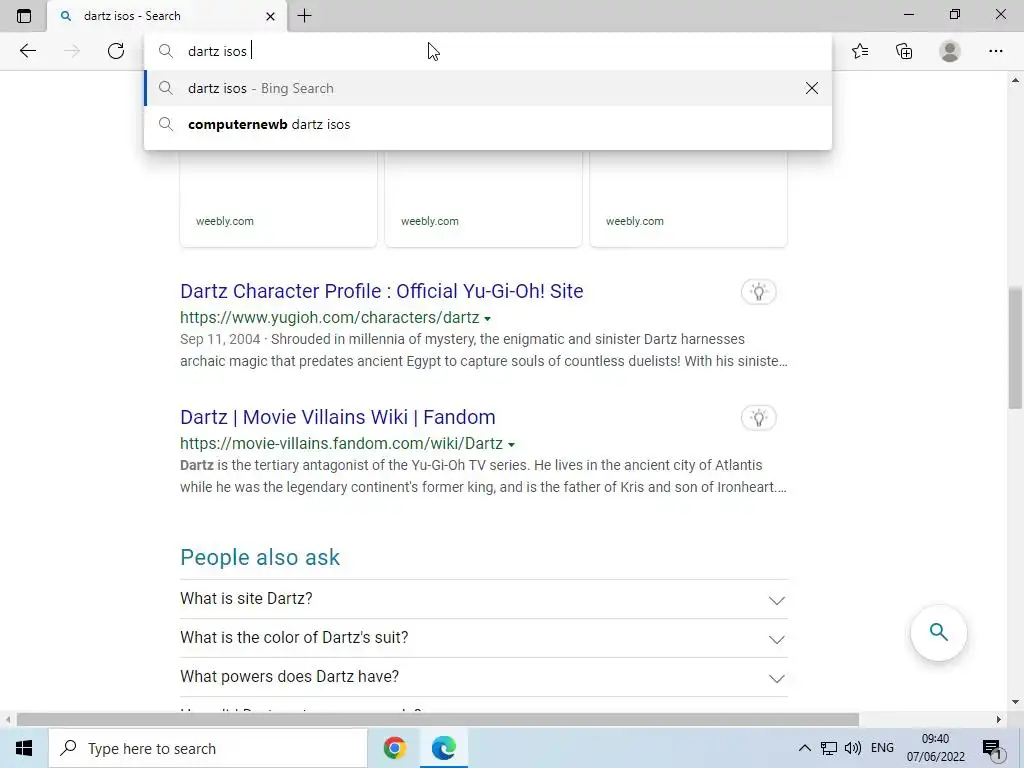1024x768 pixels.
Task: Open the middle weebly.com image card
Action: coord(483,199)
